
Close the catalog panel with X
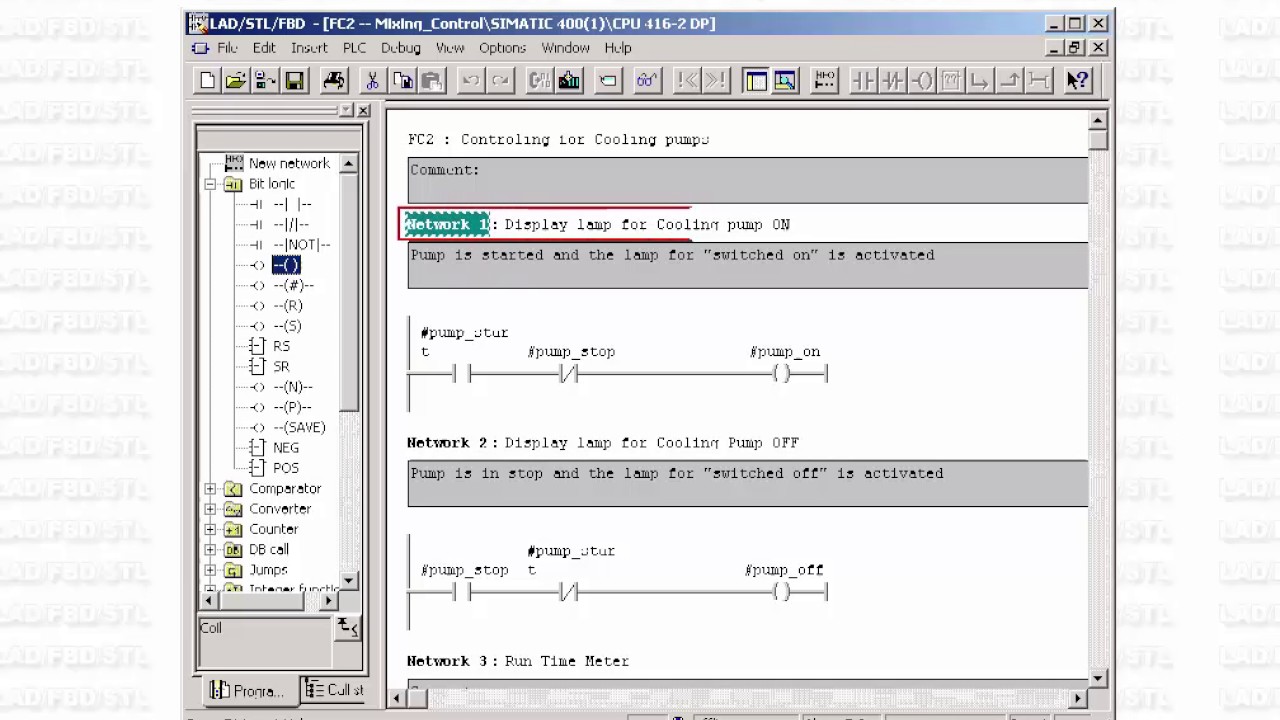363,111
